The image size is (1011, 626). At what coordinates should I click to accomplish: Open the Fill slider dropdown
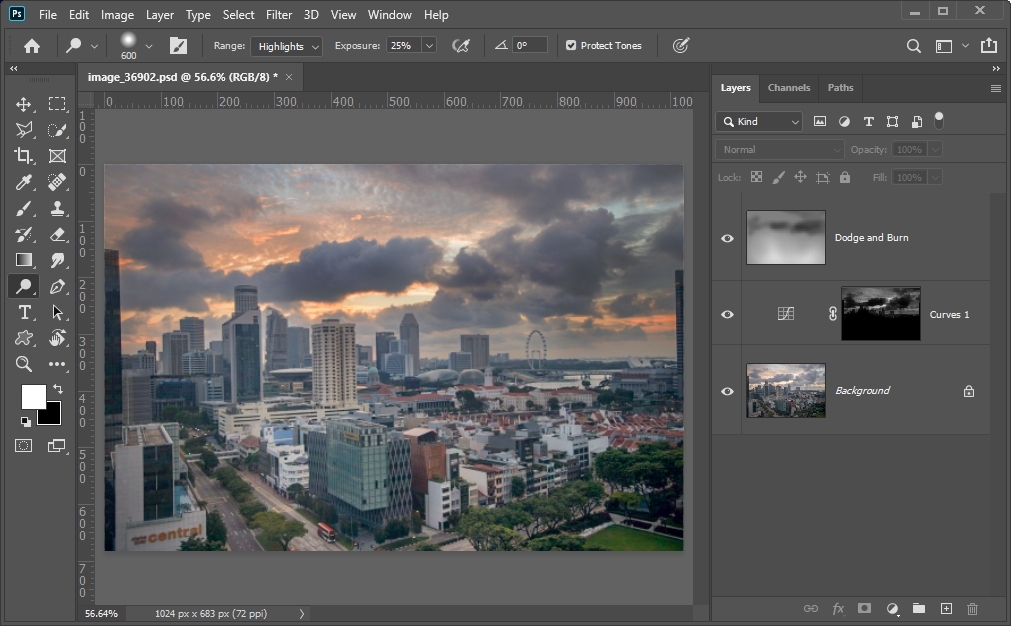pyautogui.click(x=935, y=177)
